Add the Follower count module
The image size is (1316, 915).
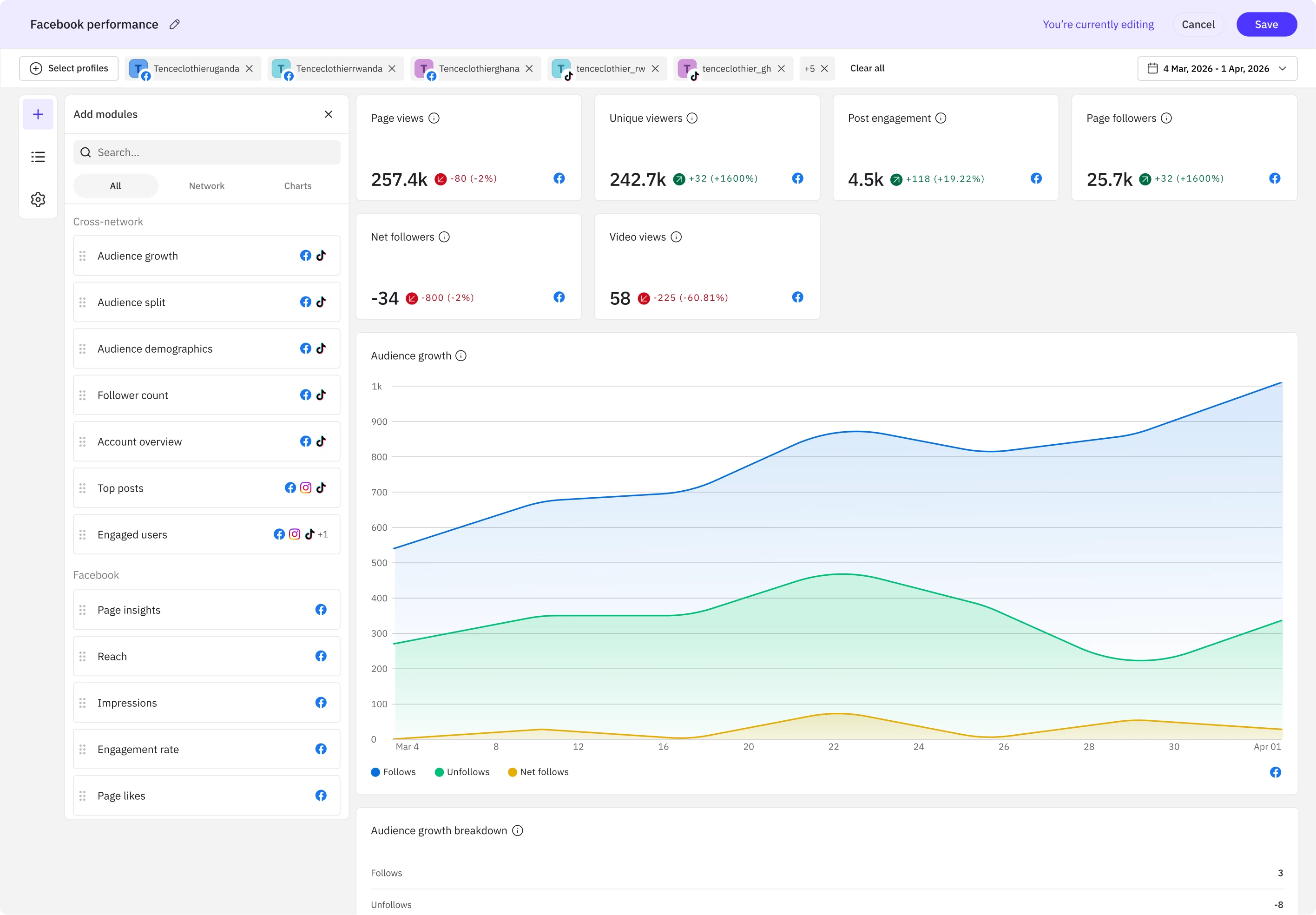click(x=207, y=395)
